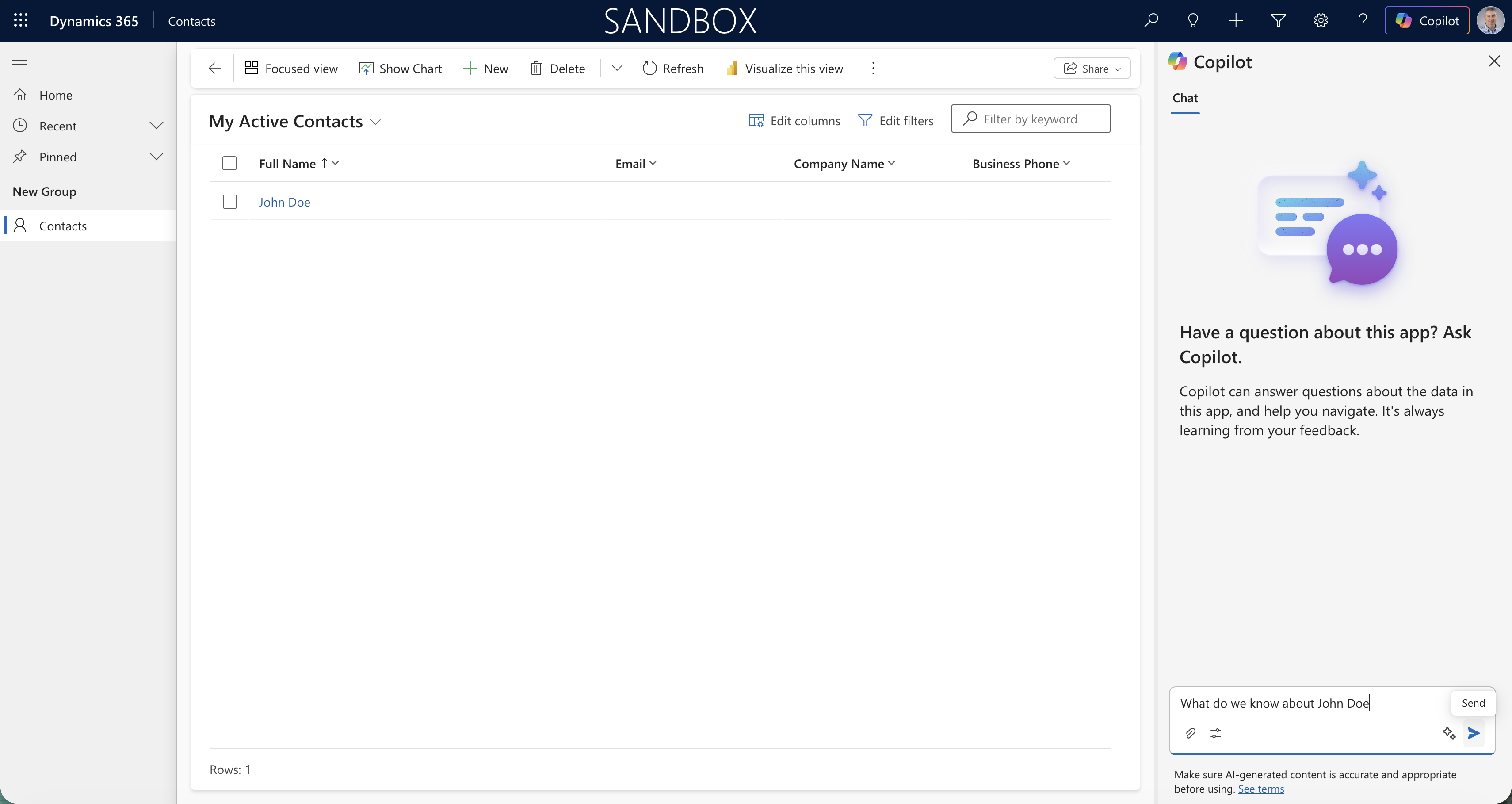Toggle the Copilot button in top bar
Viewport: 1512px width, 804px height.
[x=1426, y=20]
